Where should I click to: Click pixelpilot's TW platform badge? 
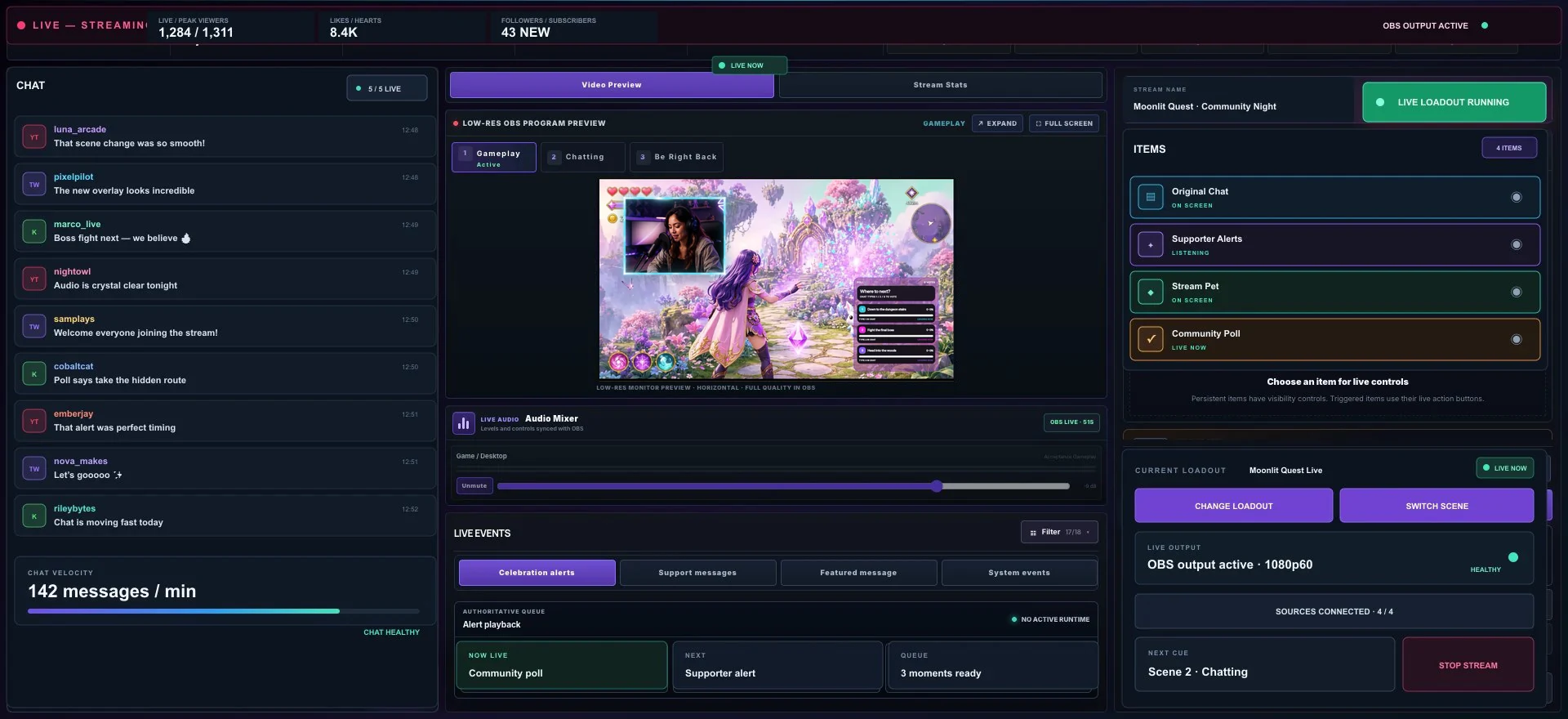34,185
